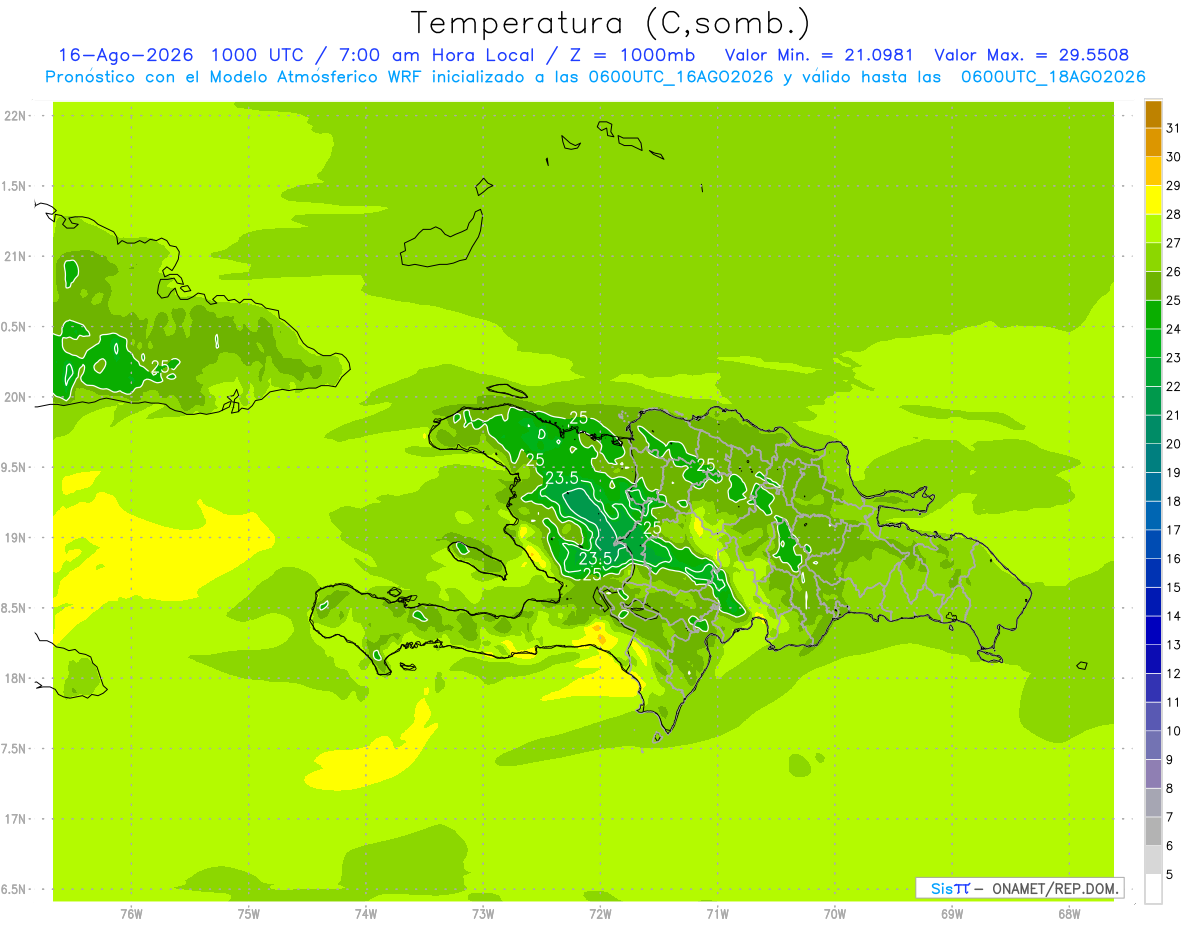Click the ONAMET/REP.DOM. credit label
1200x927 pixels.
pos(1055,888)
